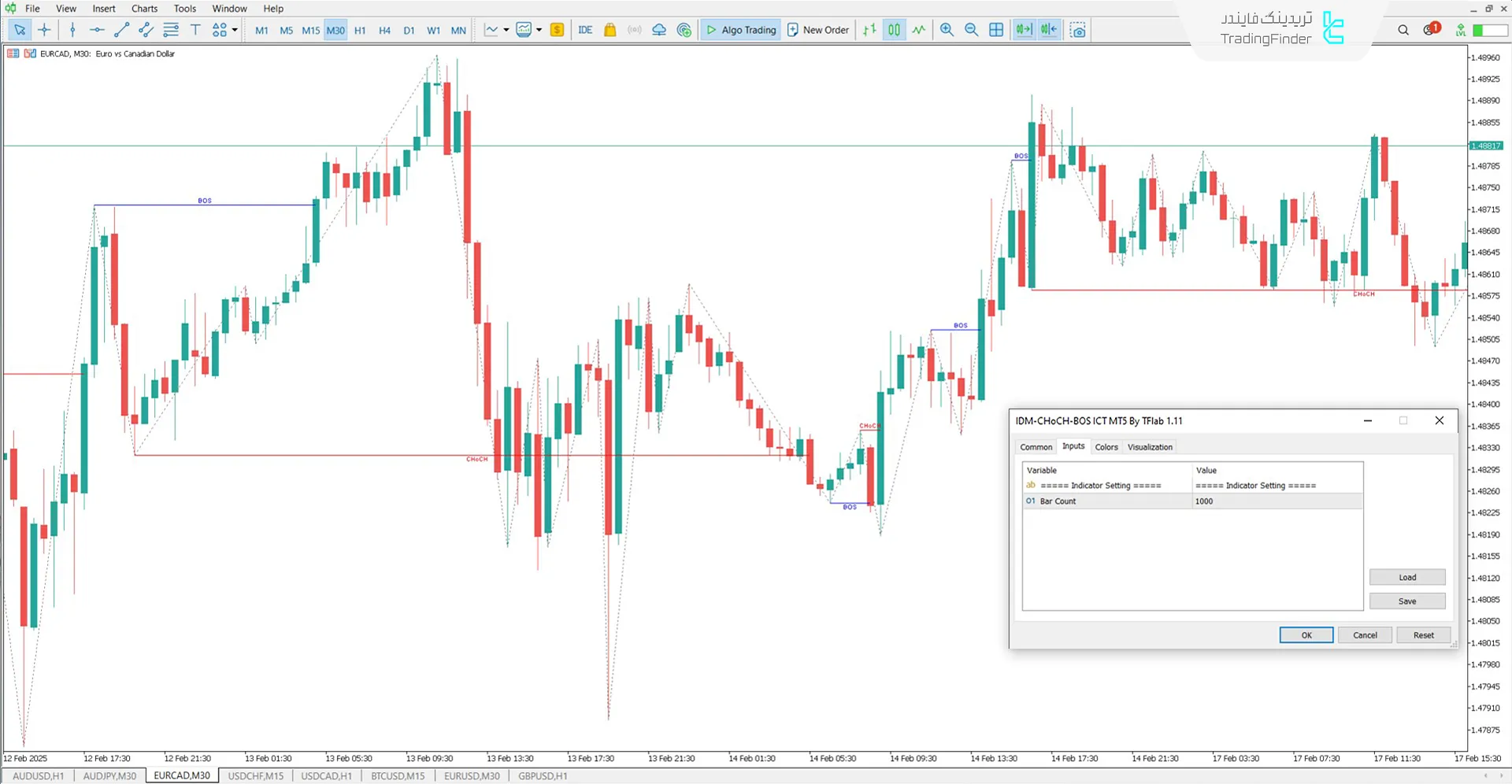Screen dimensions: 1512x784
Task: Toggle chart auto scroll to latest bar
Action: pos(1023,30)
